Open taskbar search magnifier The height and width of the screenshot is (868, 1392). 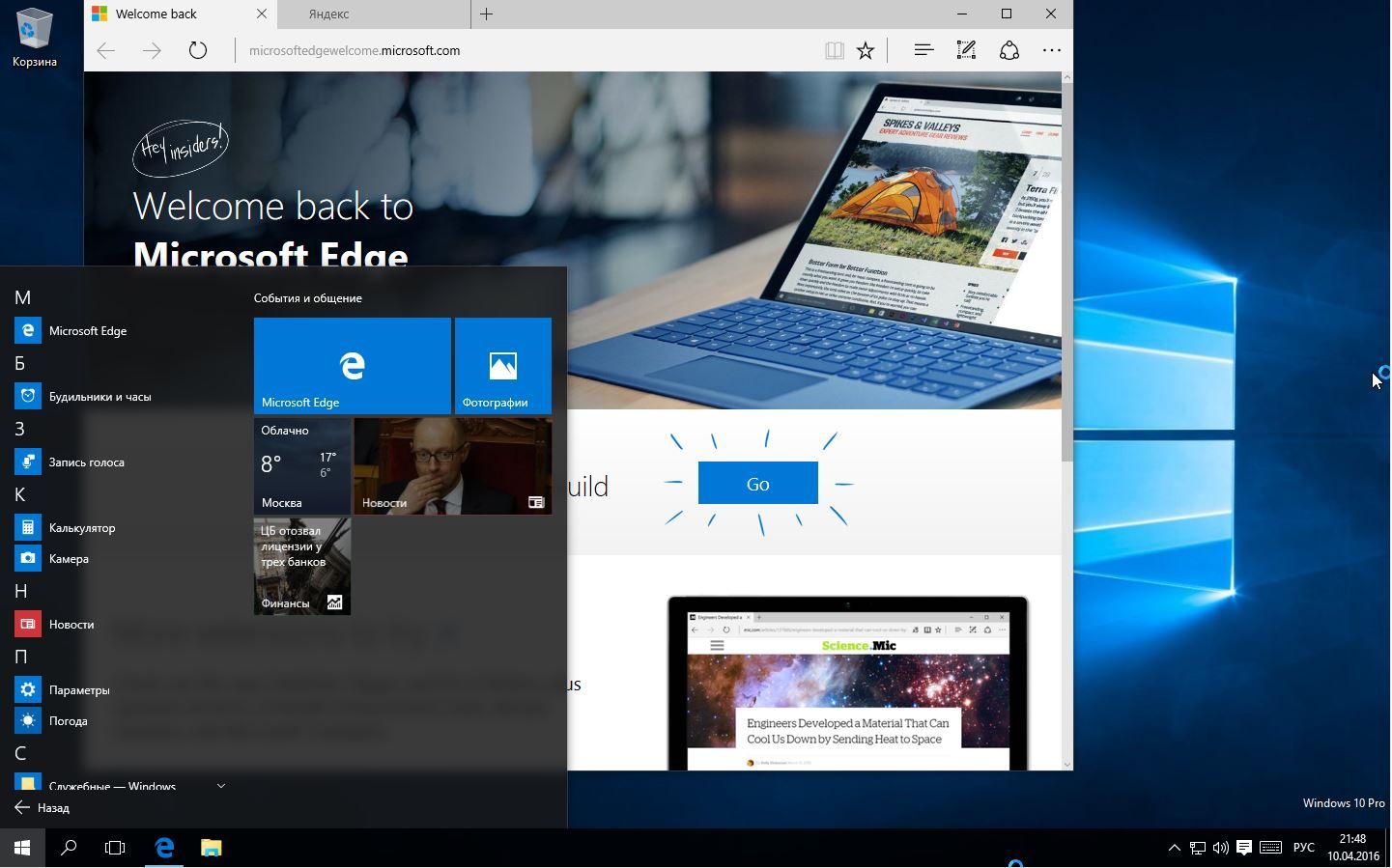click(x=69, y=848)
